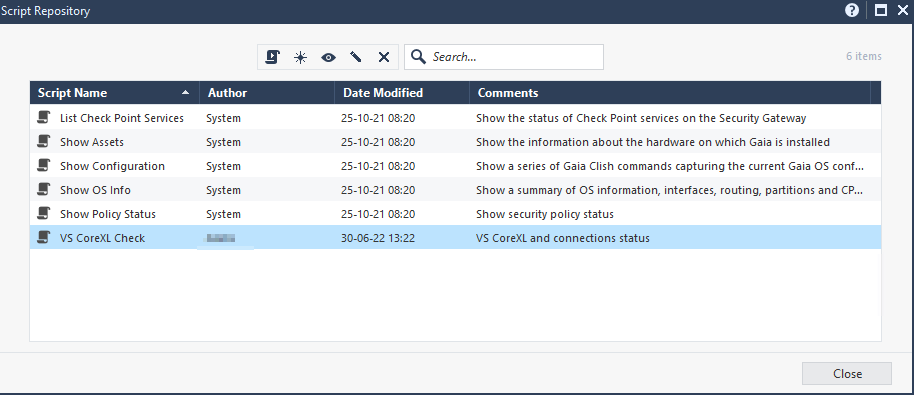Select the Show OS Info script
The image size is (914, 395).
[x=455, y=190]
